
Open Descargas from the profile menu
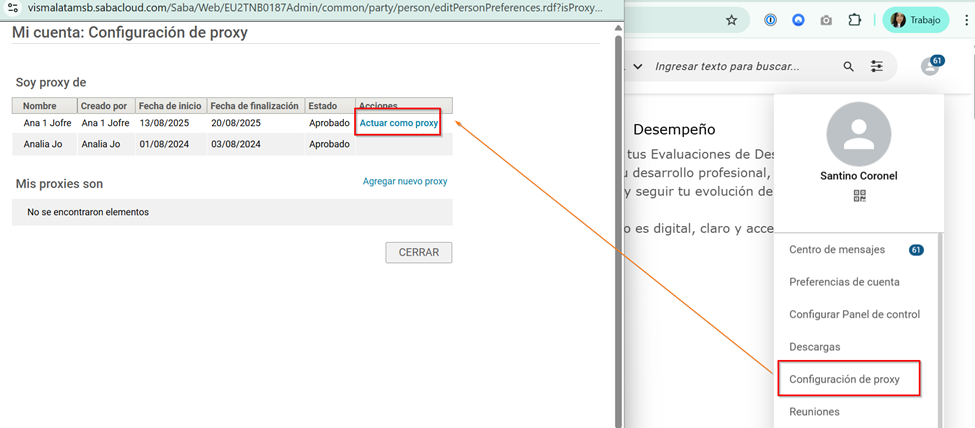point(815,347)
